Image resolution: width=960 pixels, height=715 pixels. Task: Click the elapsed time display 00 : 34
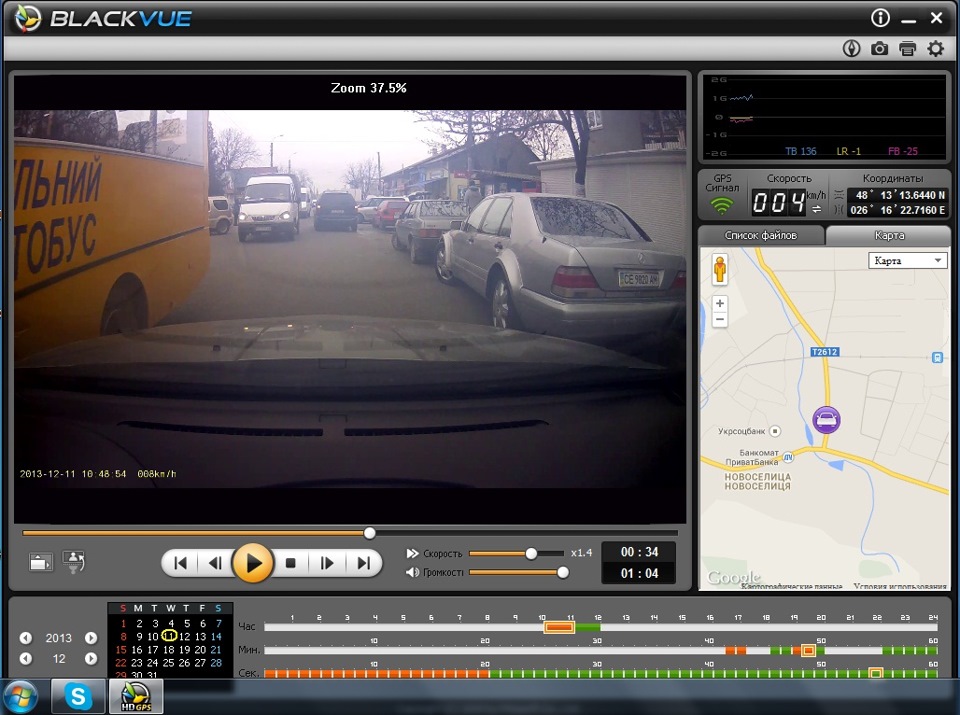pos(639,552)
